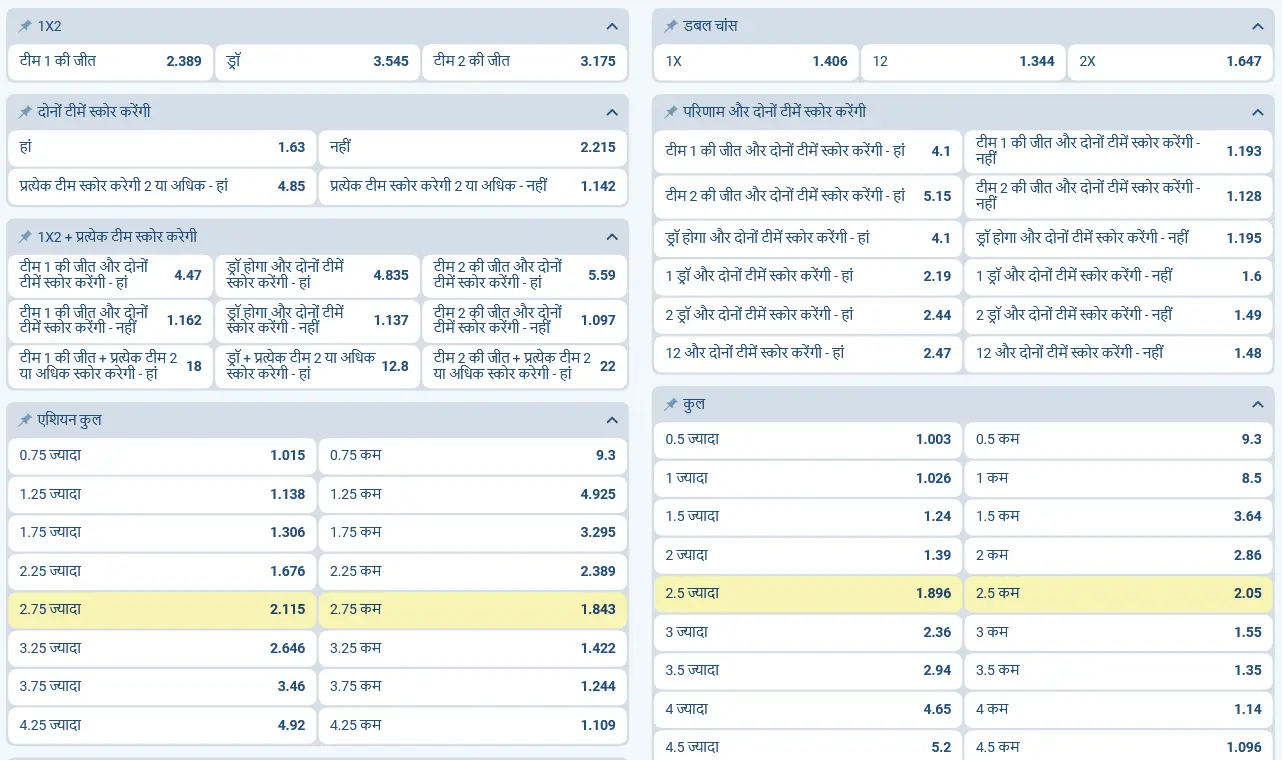Viewport: 1282px width, 760px height.
Task: Select double chance 1X at 1.406
Action: tap(756, 61)
